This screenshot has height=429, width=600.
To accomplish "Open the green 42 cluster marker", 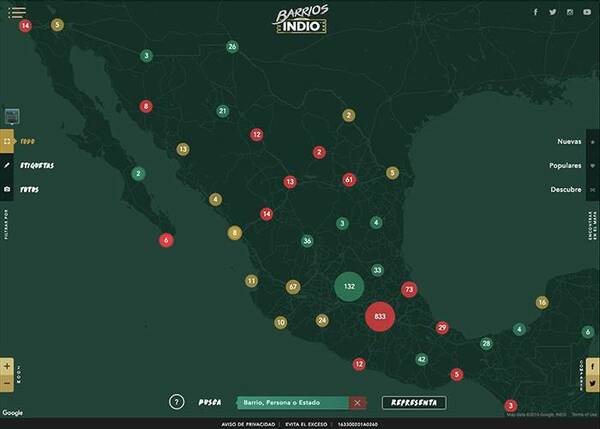I will point(421,359).
